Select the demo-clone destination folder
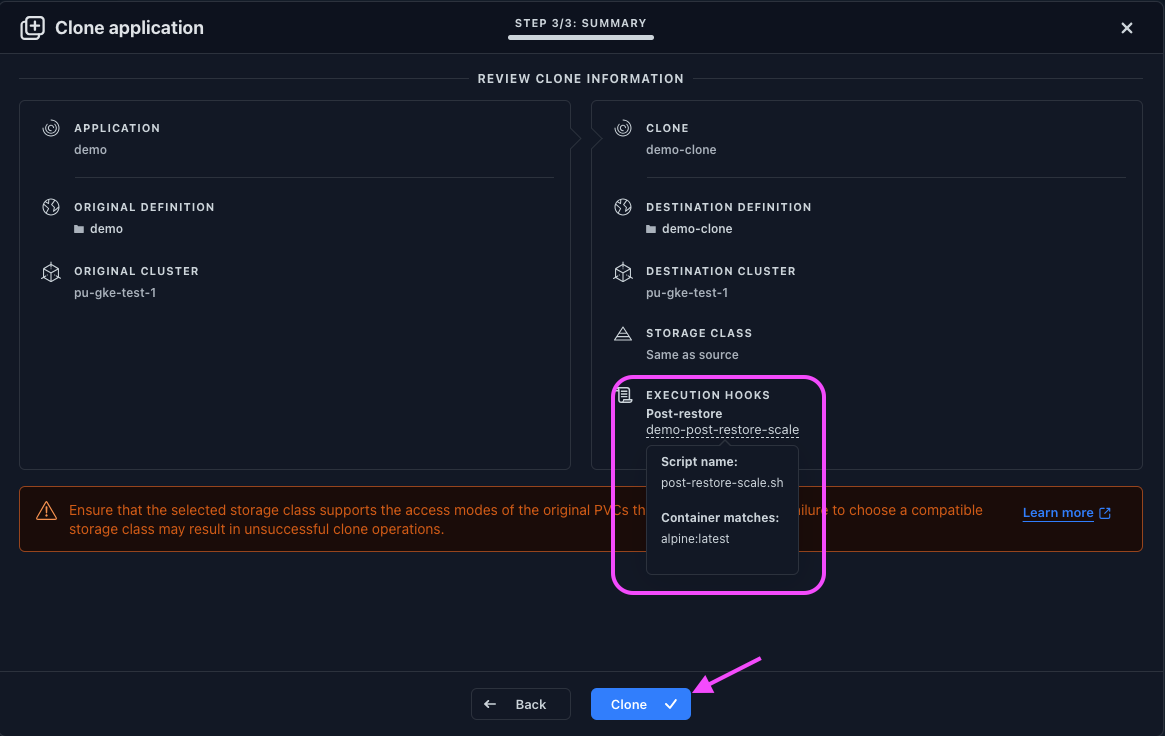 (696, 229)
